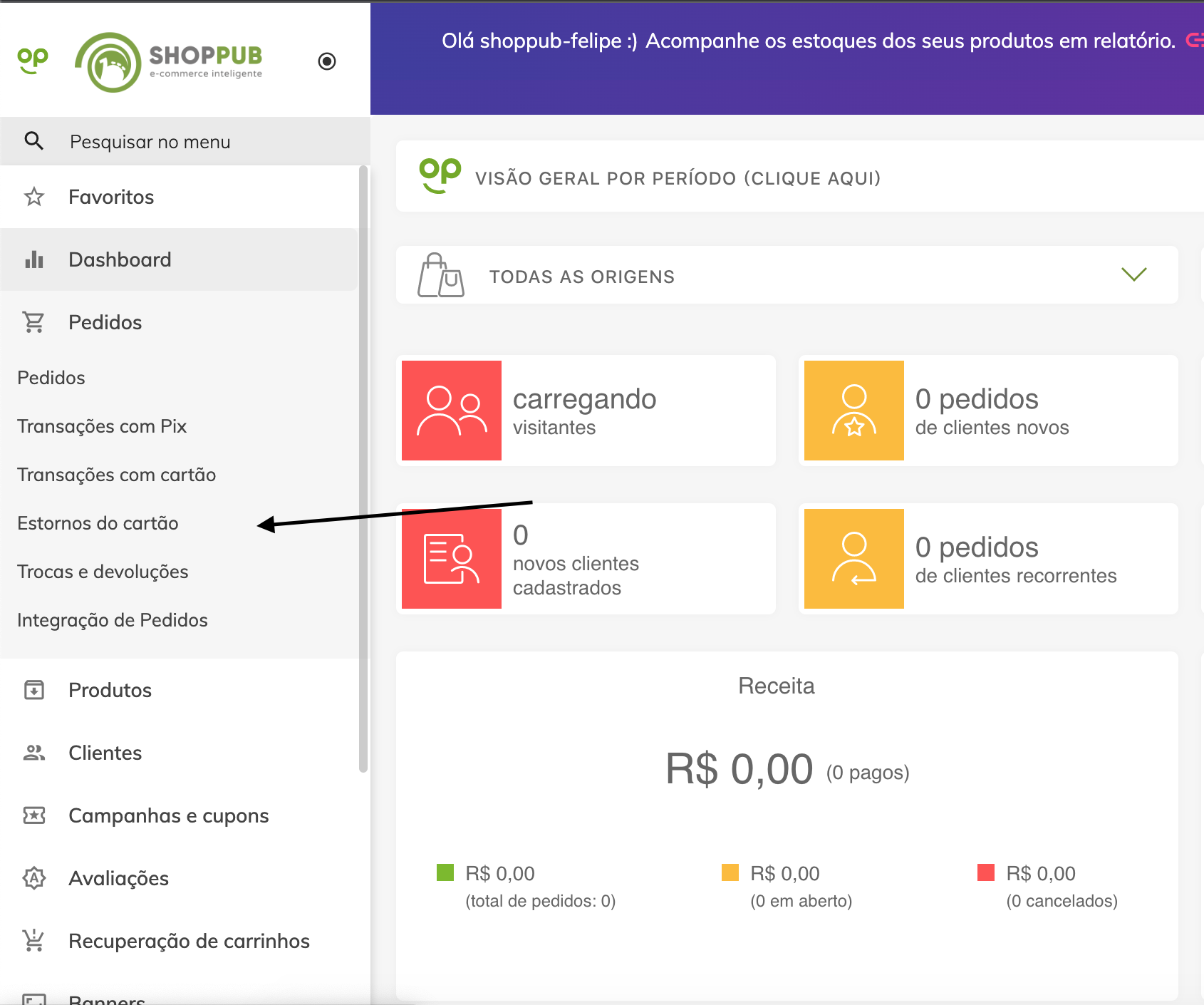1204x1005 pixels.
Task: Open 'Recuperação de carrinhos' menu
Action: [x=178, y=941]
